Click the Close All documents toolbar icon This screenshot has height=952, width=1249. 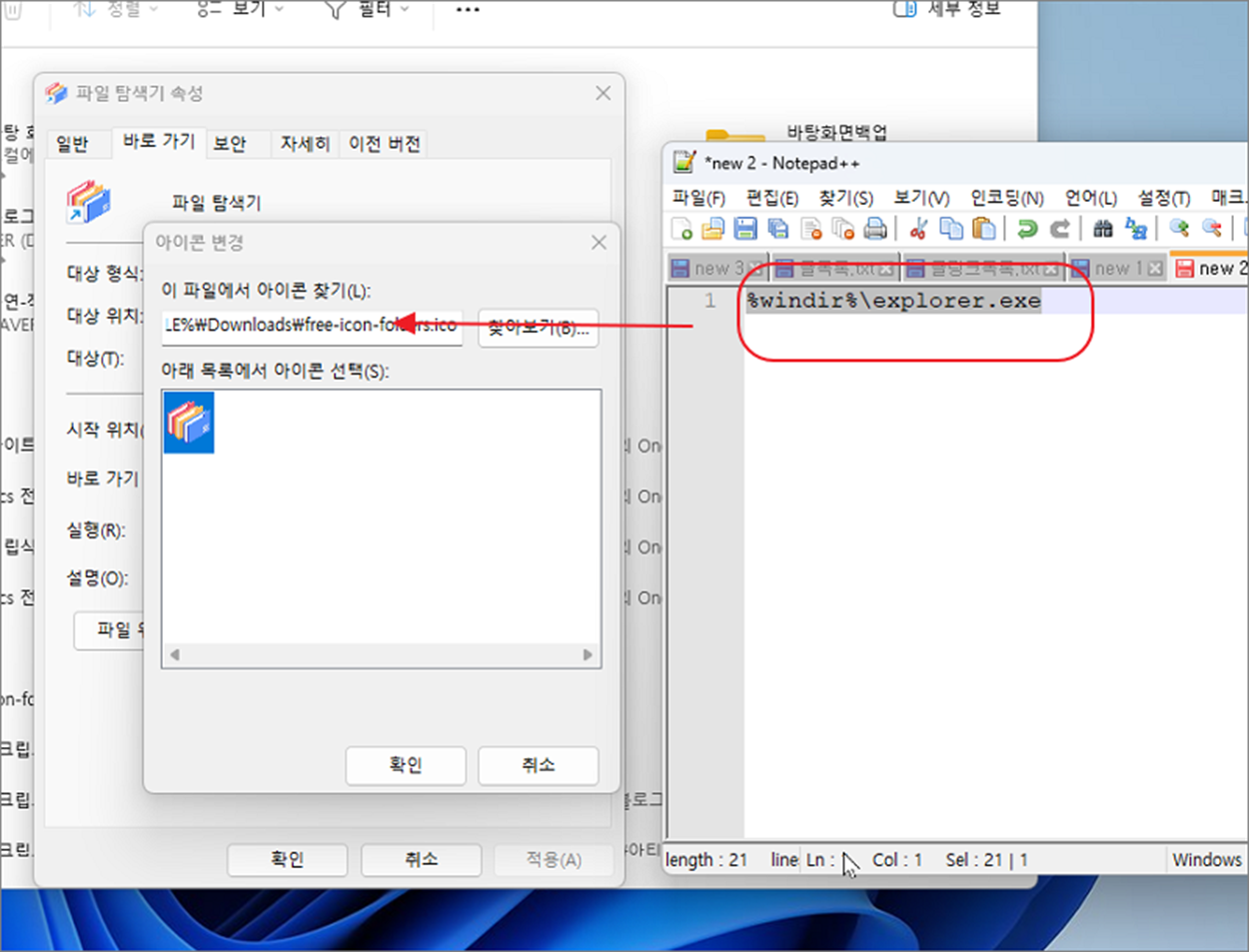843,229
